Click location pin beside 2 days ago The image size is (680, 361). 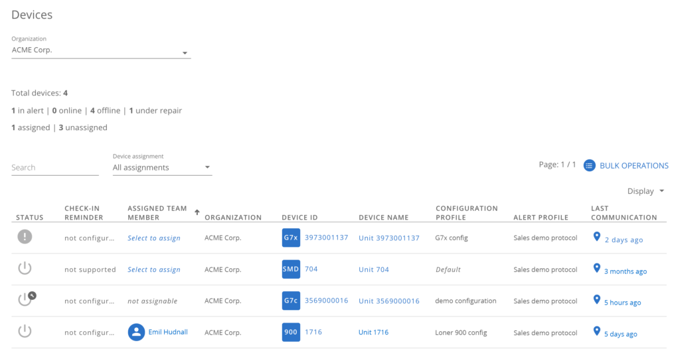coord(597,236)
